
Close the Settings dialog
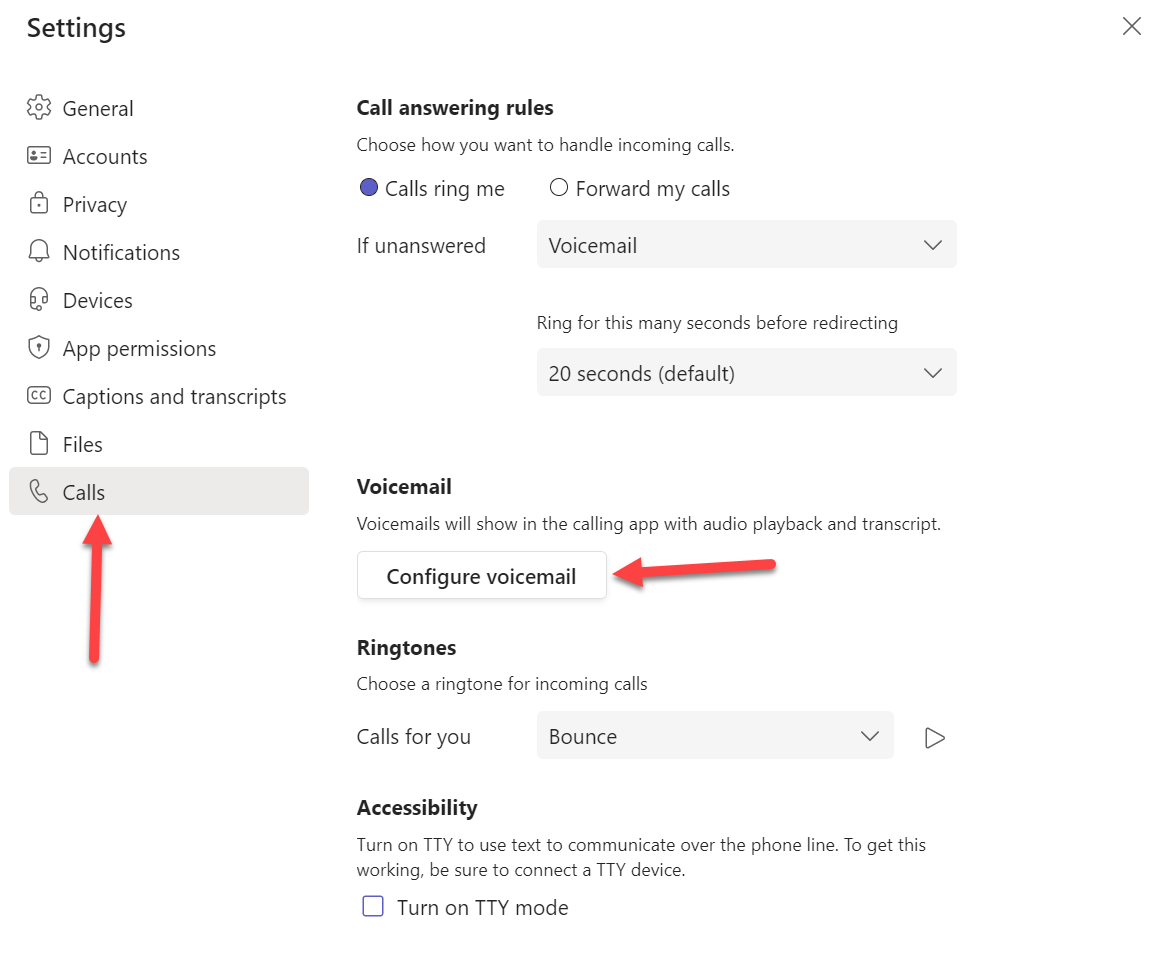[x=1131, y=27]
